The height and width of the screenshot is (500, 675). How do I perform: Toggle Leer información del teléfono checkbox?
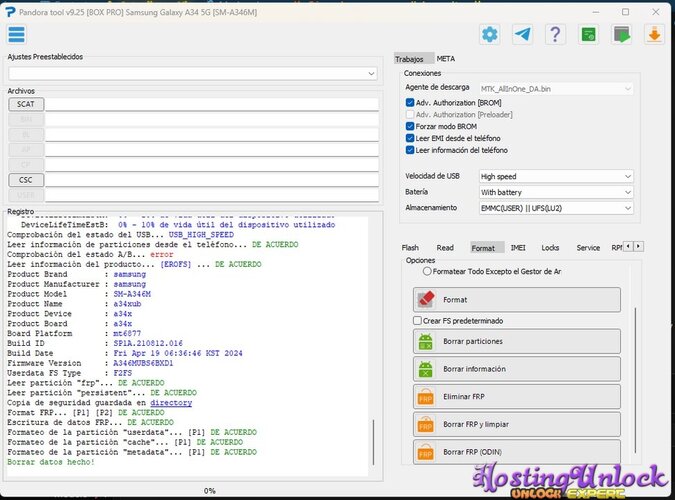[410, 150]
